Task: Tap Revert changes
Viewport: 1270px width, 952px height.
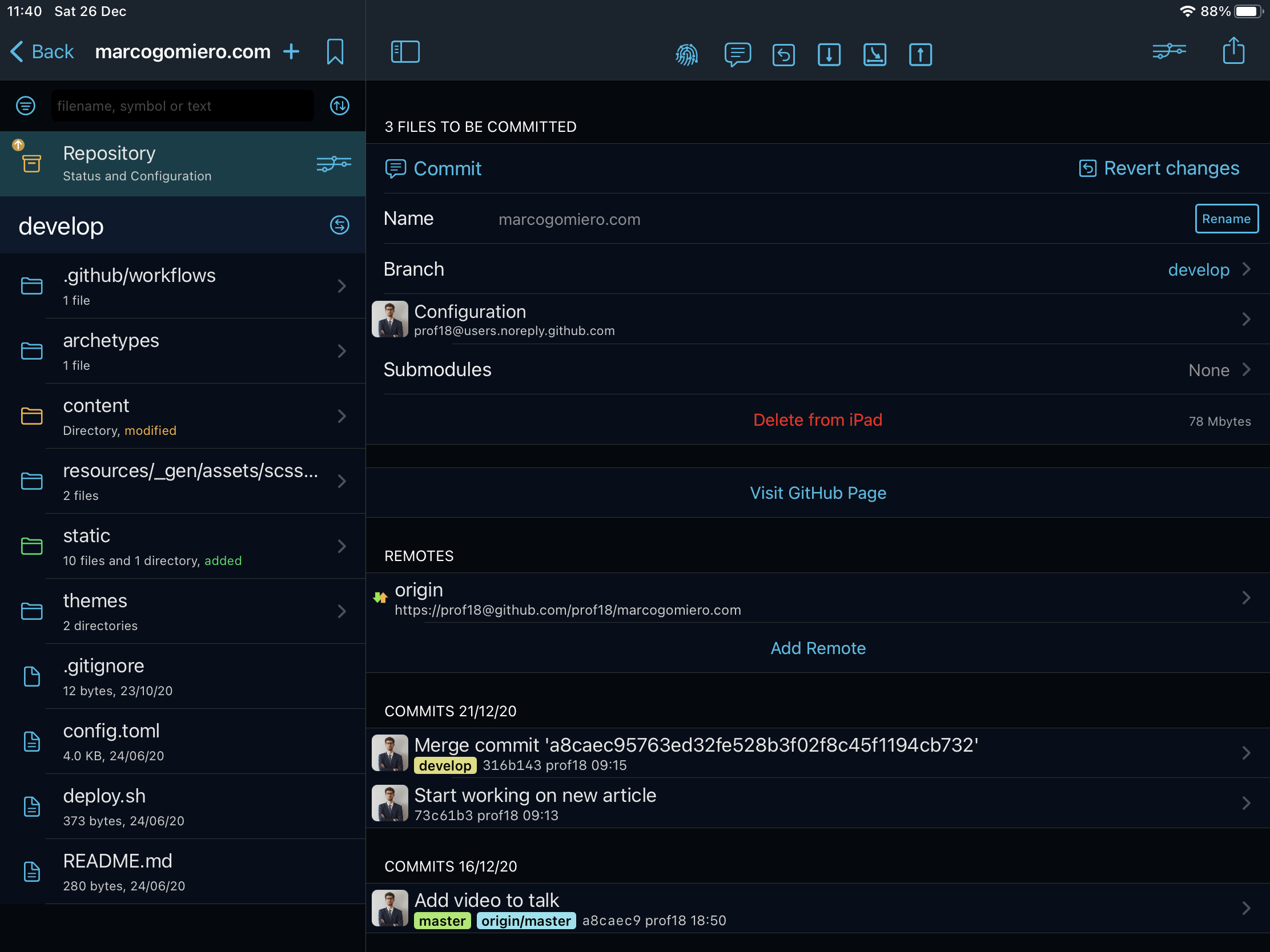Action: coord(1159,168)
